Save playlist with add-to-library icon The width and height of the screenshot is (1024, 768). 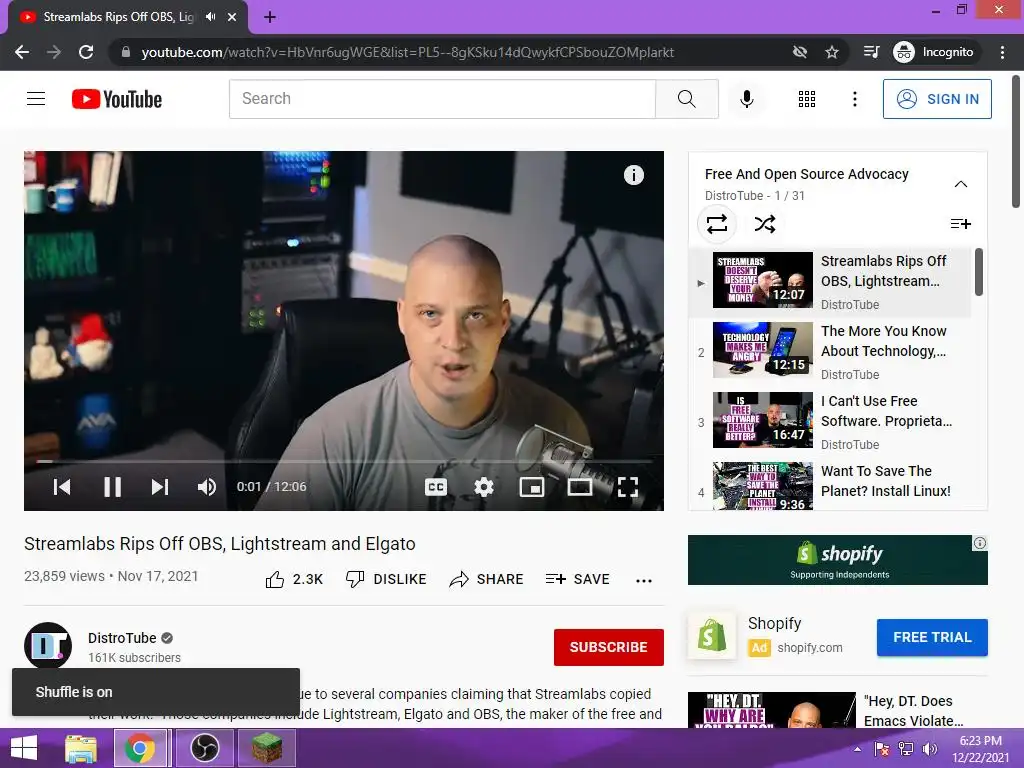961,224
